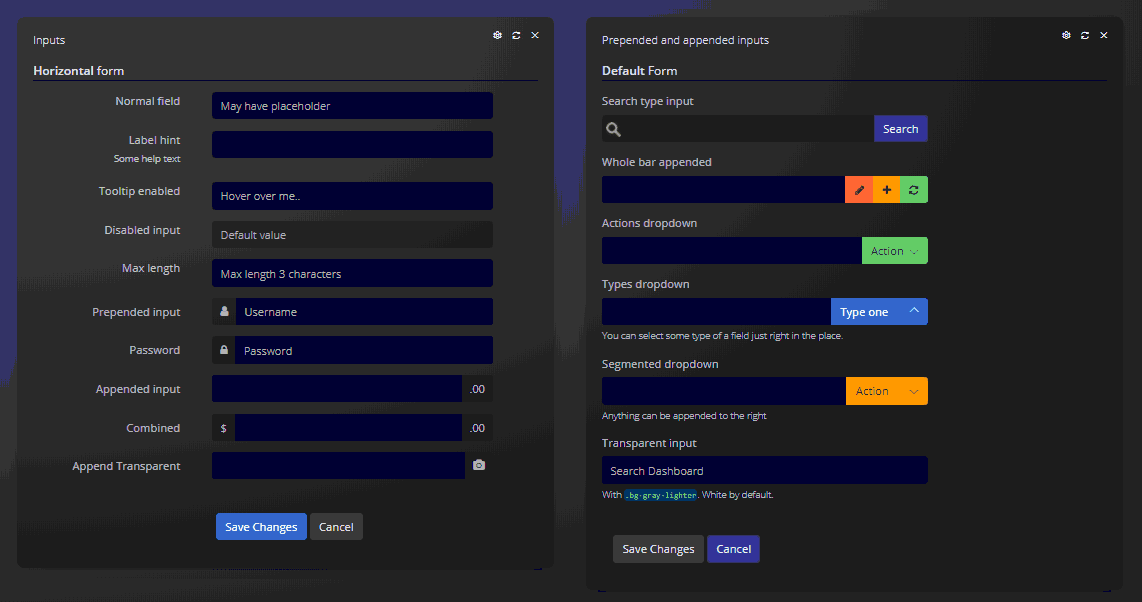The width and height of the screenshot is (1142, 602).
Task: Open settings gear on the Inputs panel
Action: click(497, 35)
